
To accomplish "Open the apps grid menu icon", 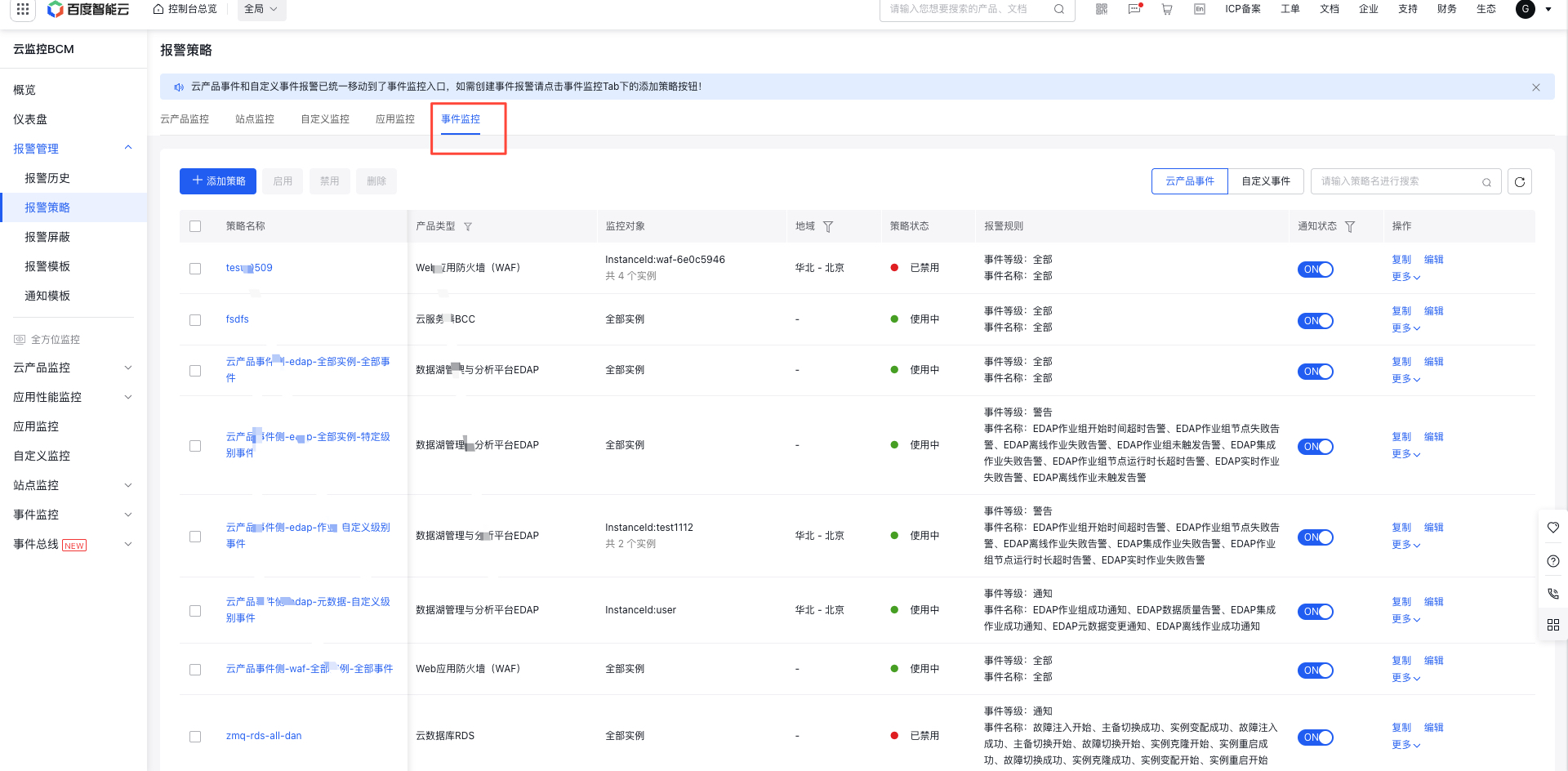I will point(22,9).
